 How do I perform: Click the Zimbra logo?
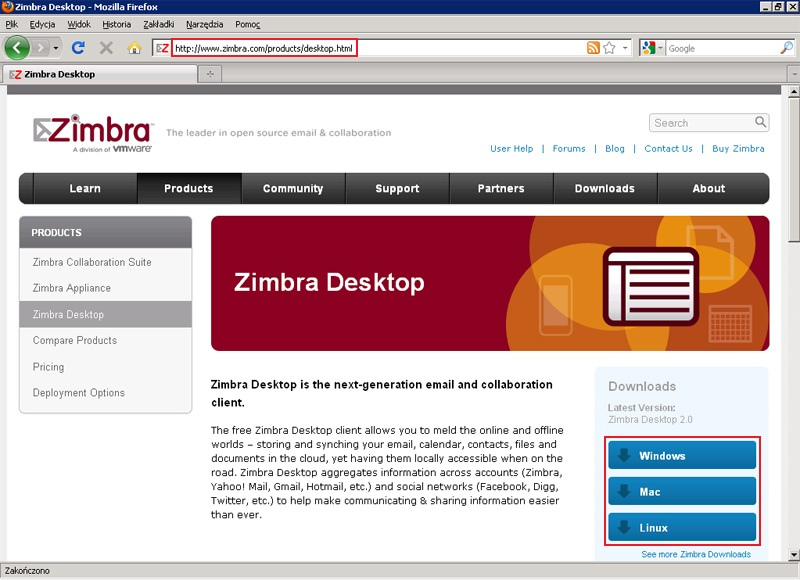point(93,133)
